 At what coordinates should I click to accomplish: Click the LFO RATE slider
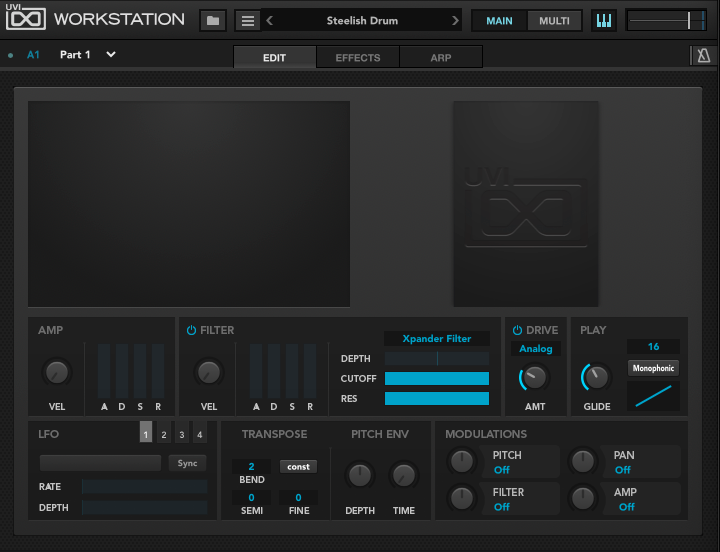144,486
